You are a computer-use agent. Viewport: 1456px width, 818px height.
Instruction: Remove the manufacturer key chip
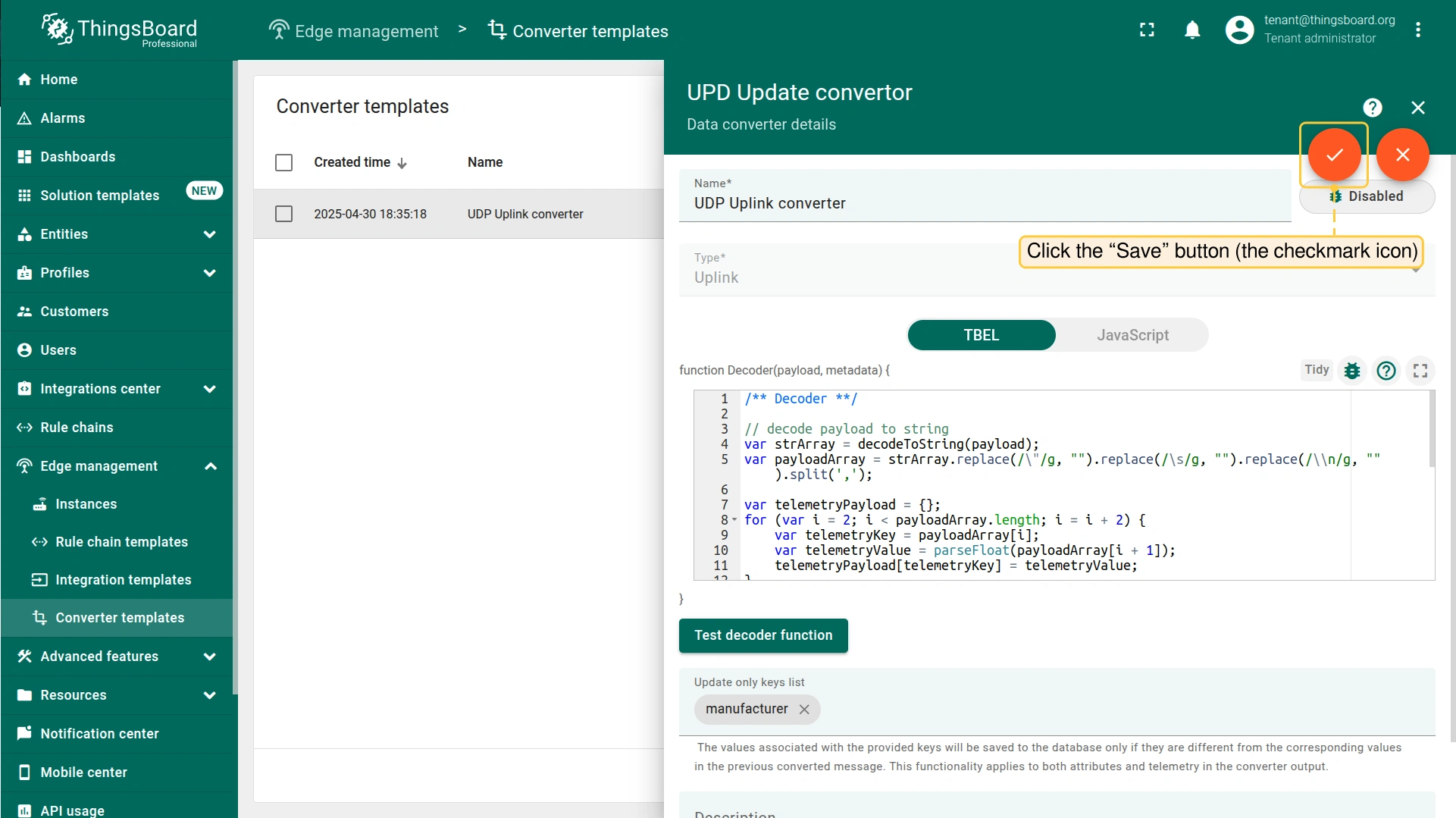(x=804, y=710)
